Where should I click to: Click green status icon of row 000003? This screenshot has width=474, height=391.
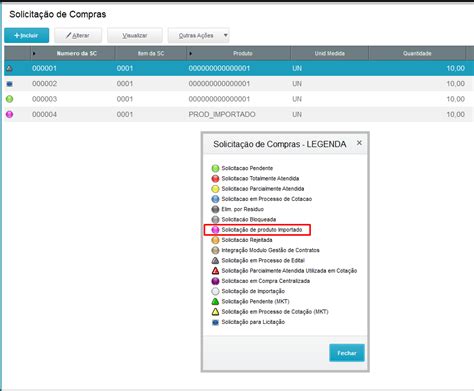pos(10,99)
